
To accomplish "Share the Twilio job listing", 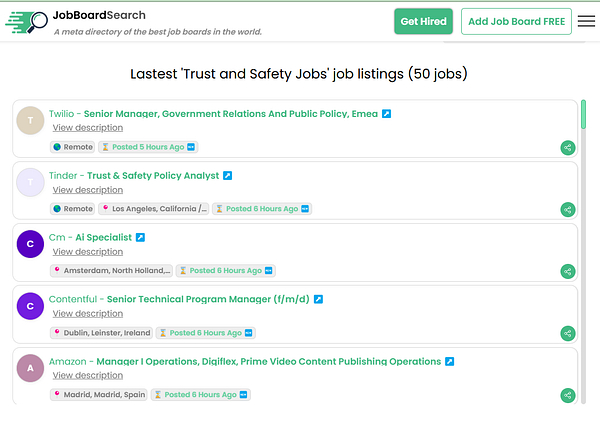I will click(568, 148).
